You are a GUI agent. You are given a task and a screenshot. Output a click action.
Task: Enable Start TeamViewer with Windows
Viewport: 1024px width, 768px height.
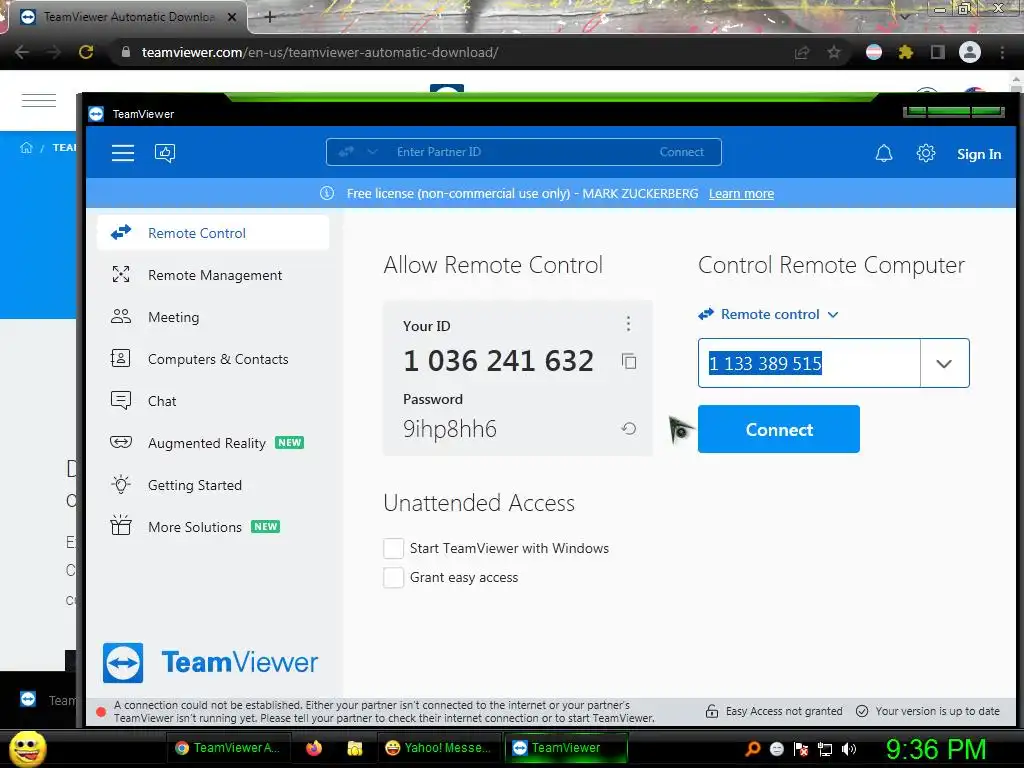point(393,549)
